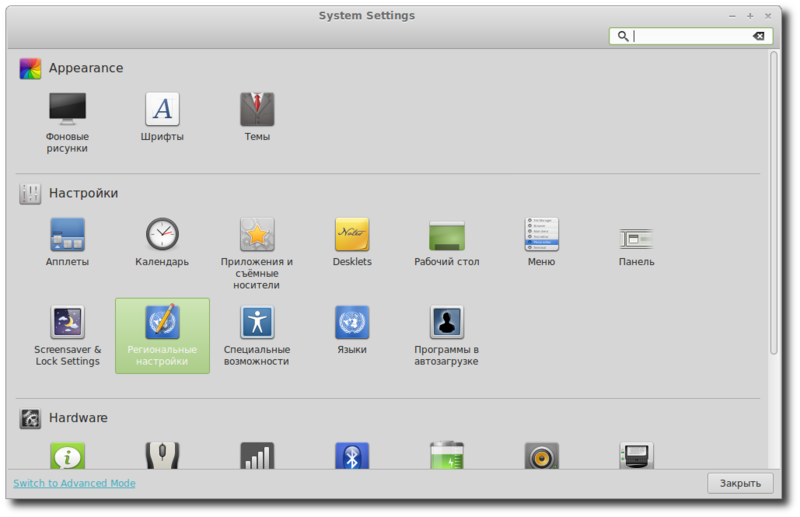Image resolution: width=800 pixels, height=517 pixels.
Task: Close the System Settings window
Action: point(768,16)
